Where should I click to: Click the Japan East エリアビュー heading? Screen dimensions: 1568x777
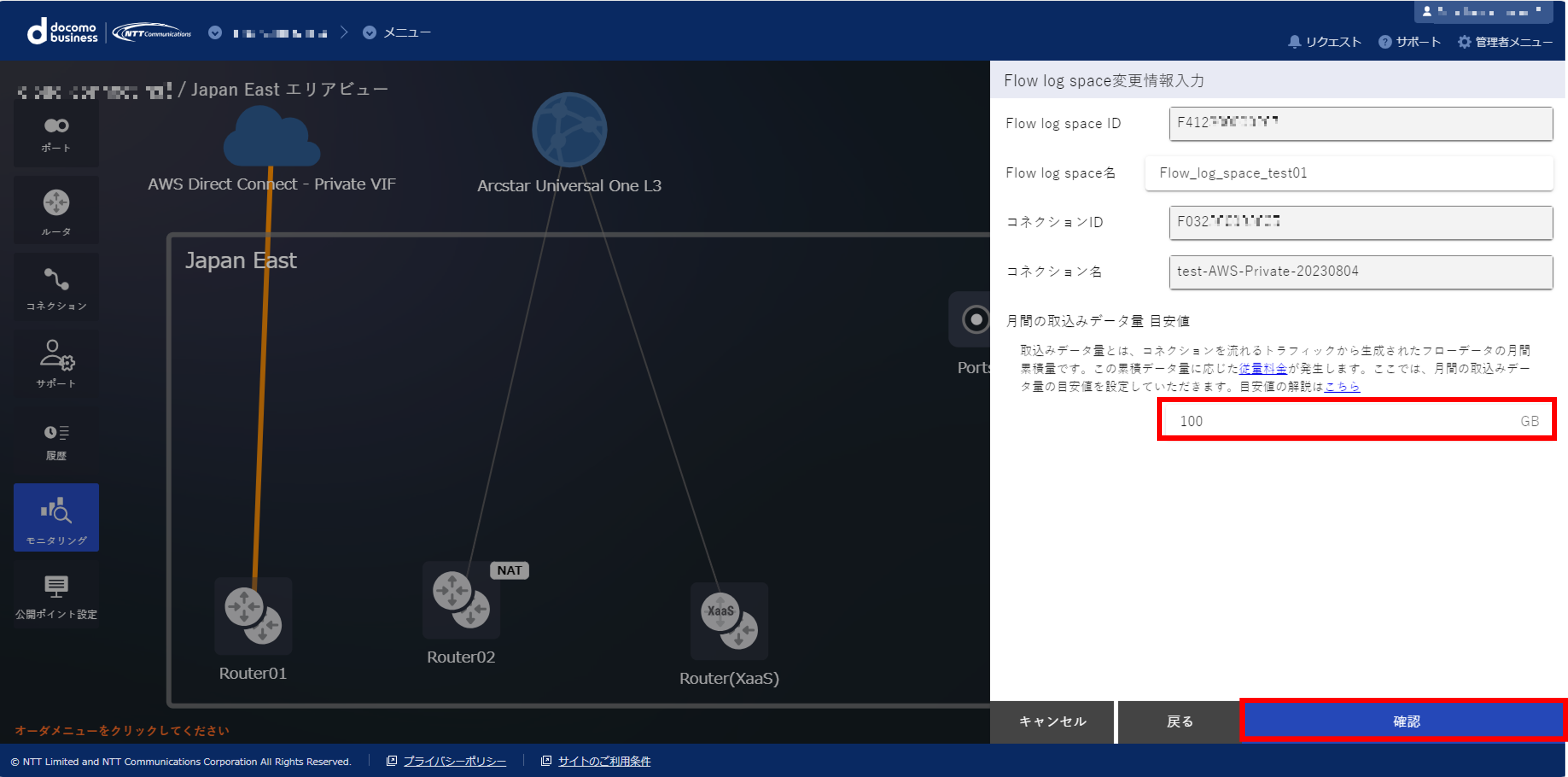[289, 89]
